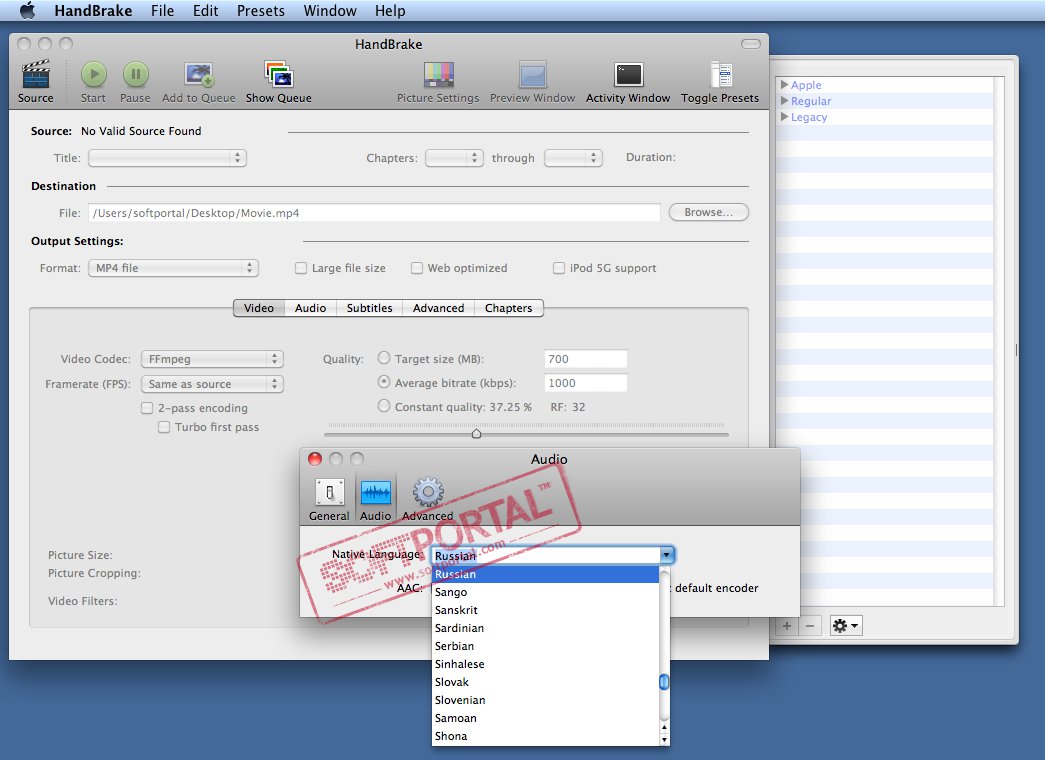
Task: Open the Framerate Same as source dropdown
Action: [x=212, y=384]
